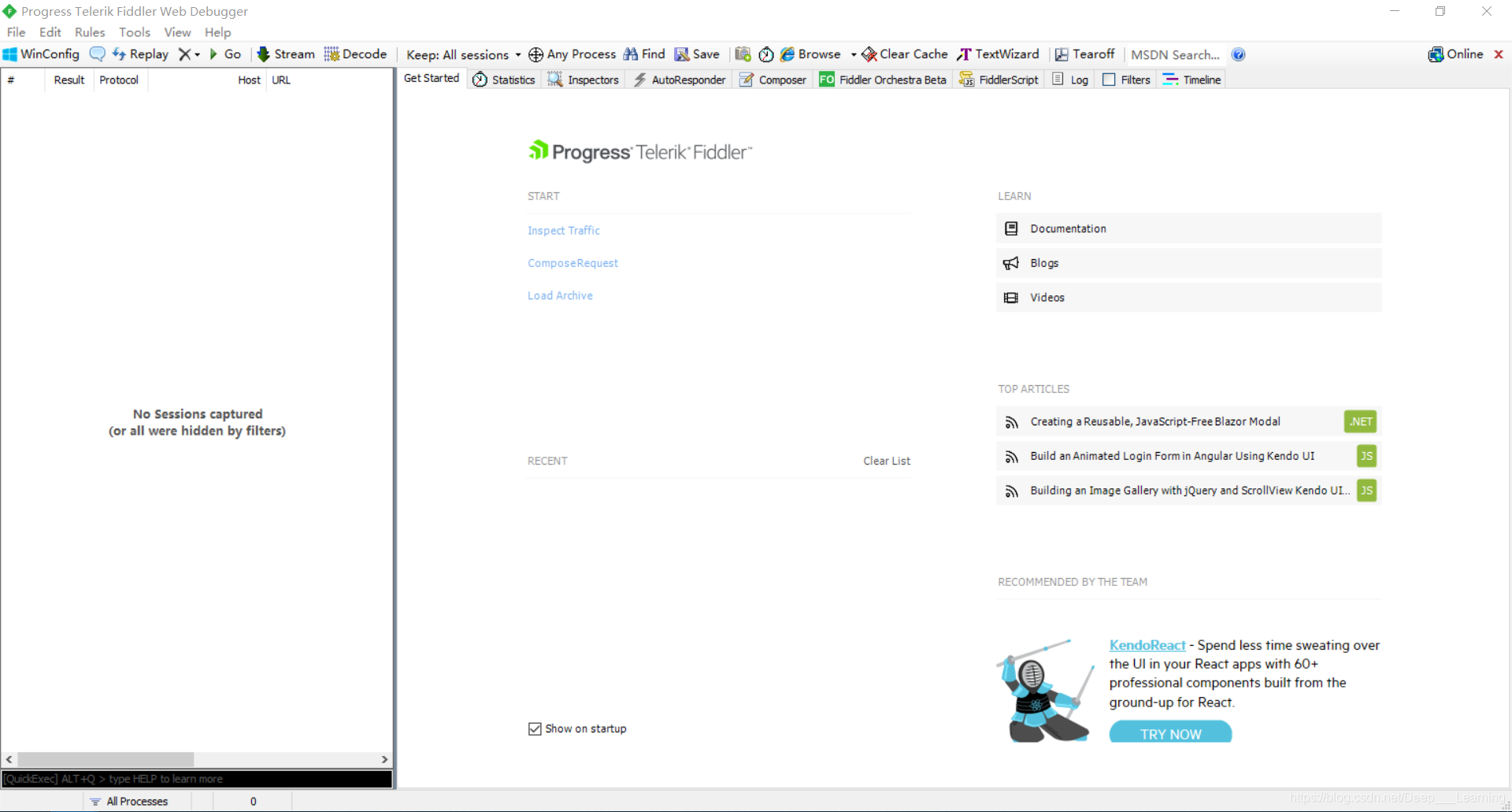Replay the selected sessions

tap(140, 54)
